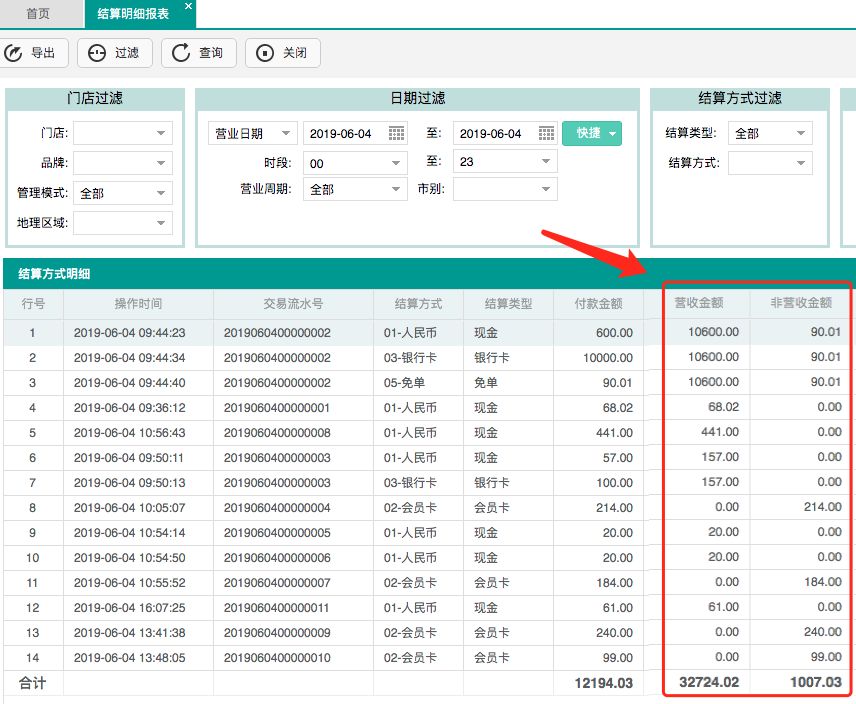Click the 操作时间 column header
856x704 pixels.
tap(138, 304)
